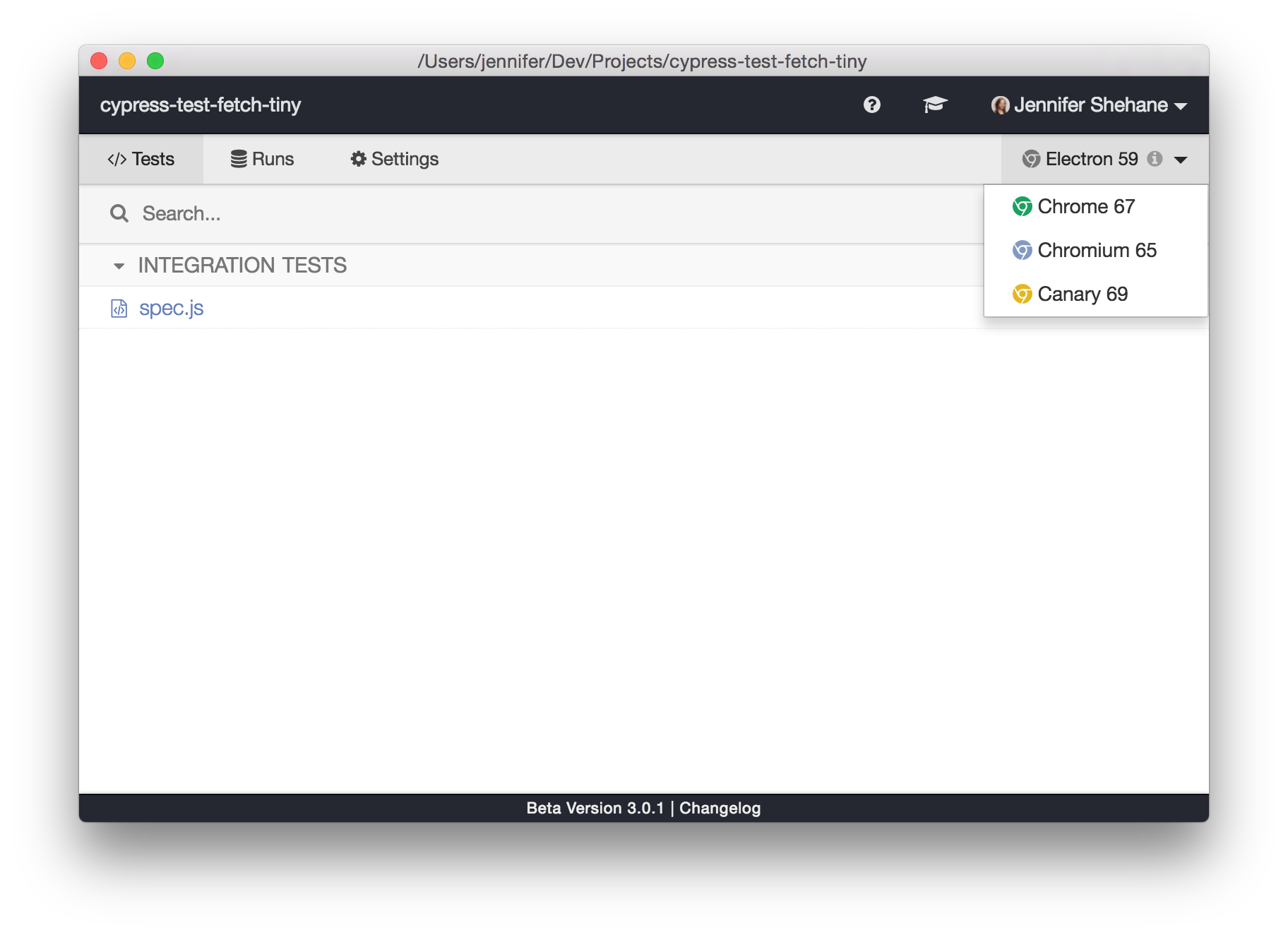Click the spec.js file icon
This screenshot has width=1288, height=935.
(x=119, y=309)
